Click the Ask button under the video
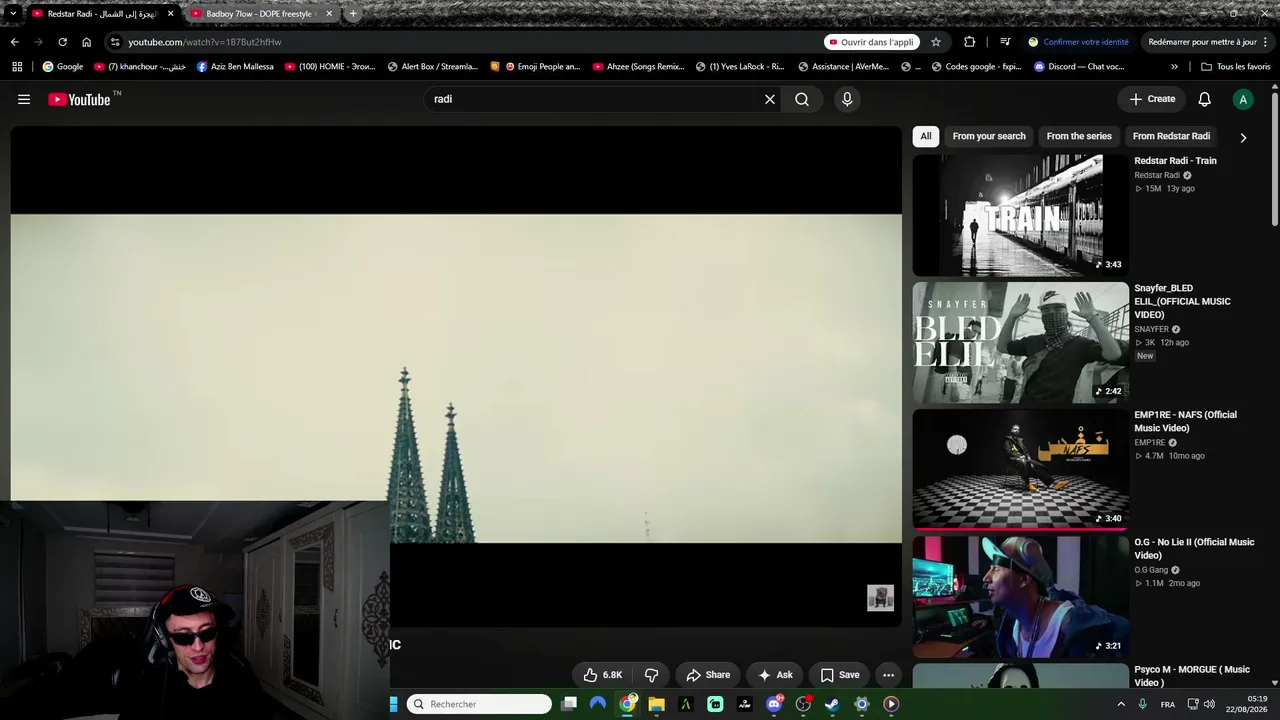This screenshot has height=720, width=1280. tap(775, 675)
